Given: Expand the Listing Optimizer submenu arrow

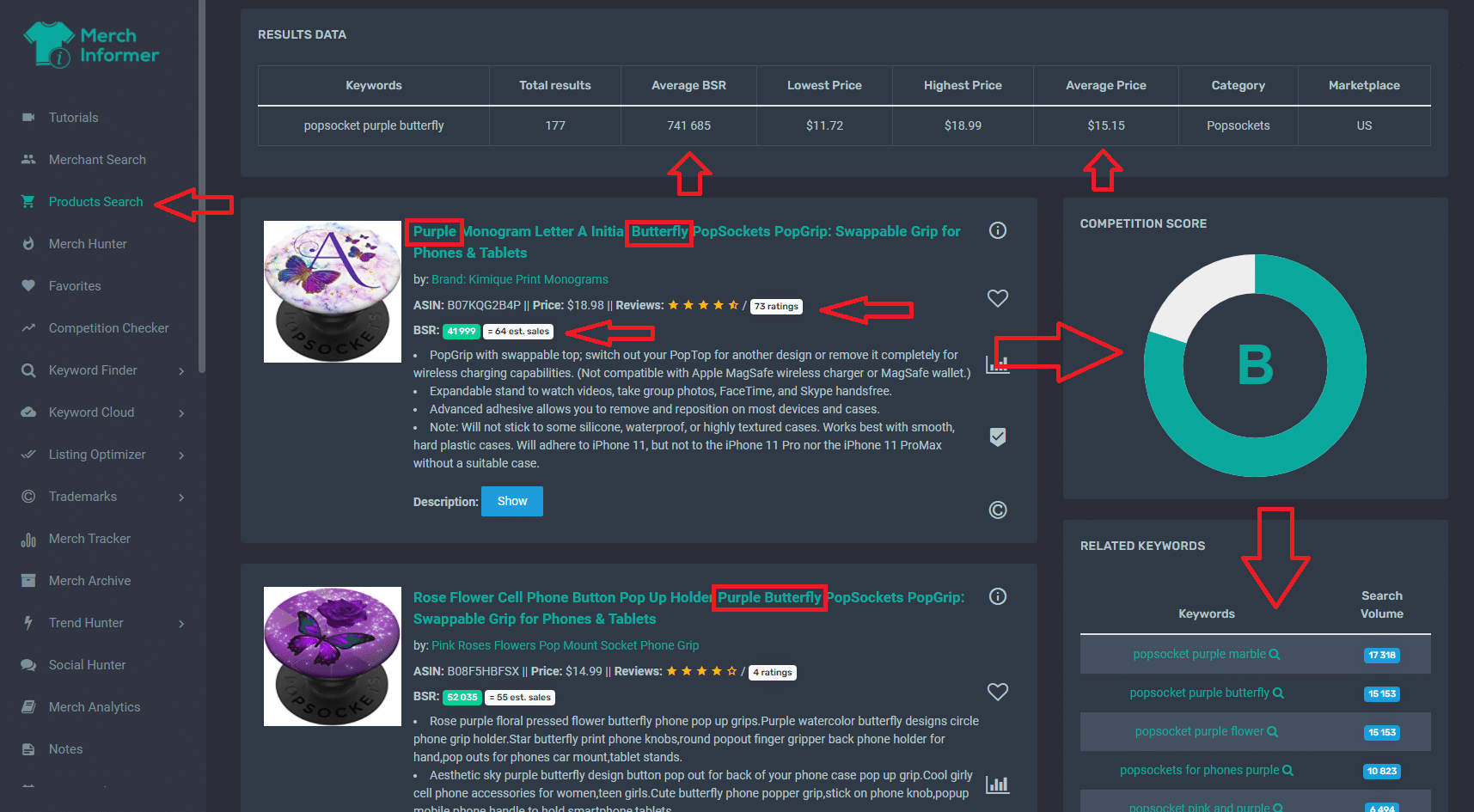Looking at the screenshot, I should click(181, 455).
